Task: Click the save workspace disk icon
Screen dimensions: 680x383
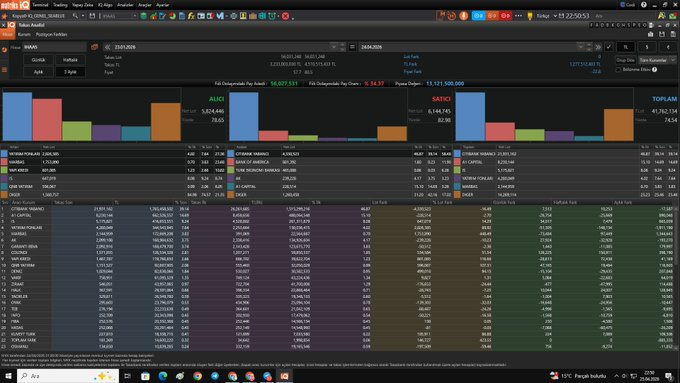Action: pyautogui.click(x=92, y=16)
